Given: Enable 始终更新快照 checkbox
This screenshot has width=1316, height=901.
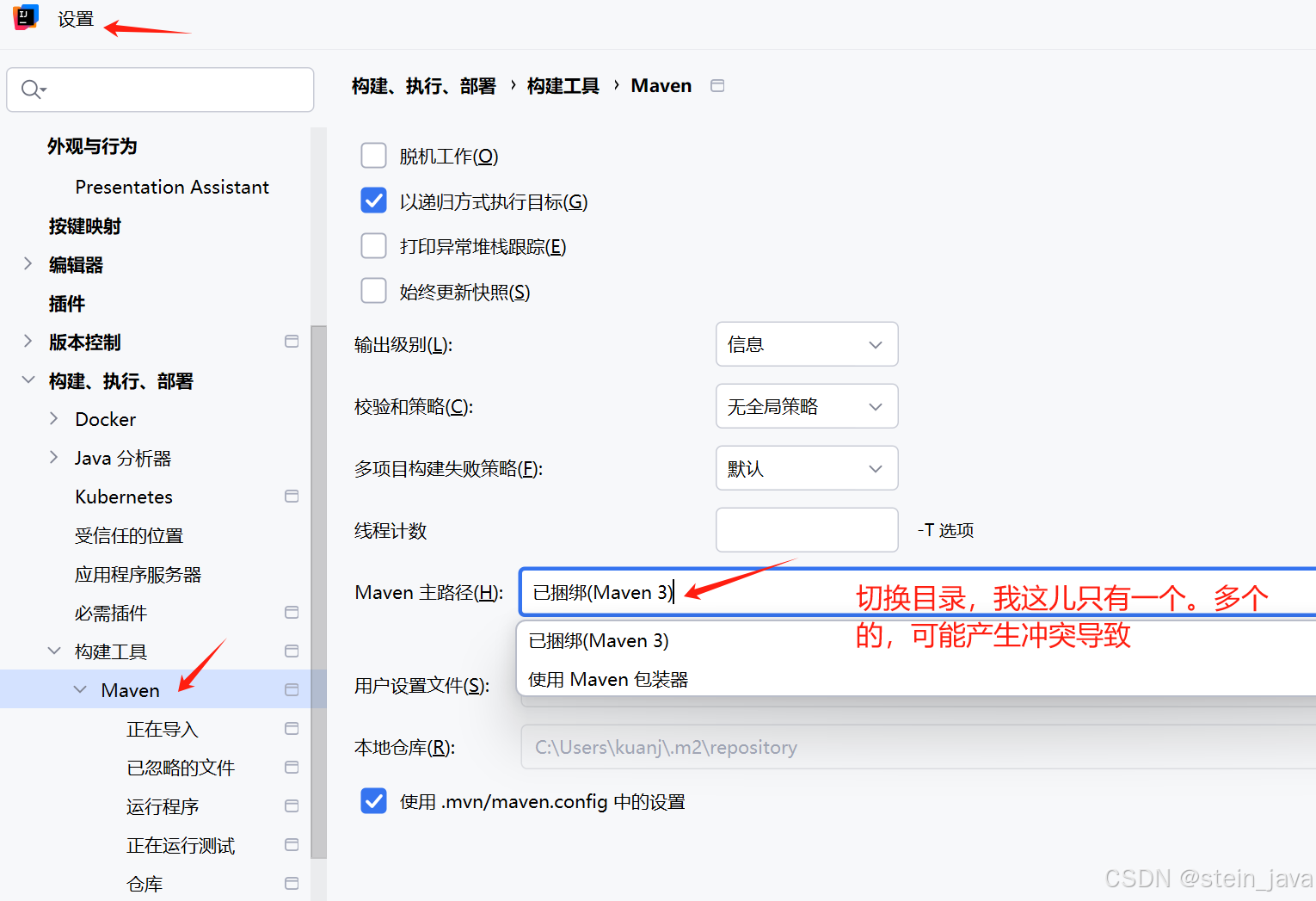Looking at the screenshot, I should (x=373, y=291).
